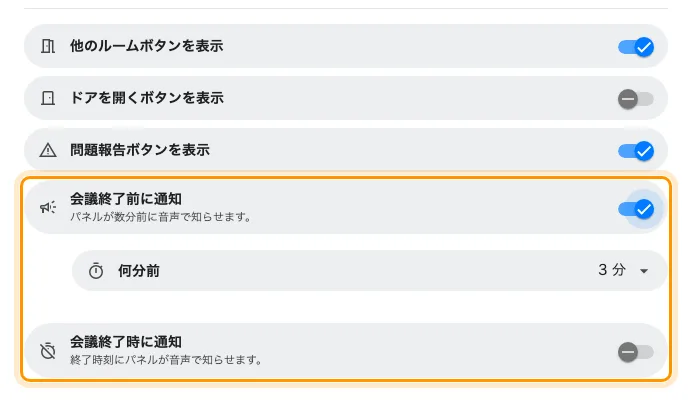Click the checkmark knob on 会議終了前に通知 switch

point(644,209)
